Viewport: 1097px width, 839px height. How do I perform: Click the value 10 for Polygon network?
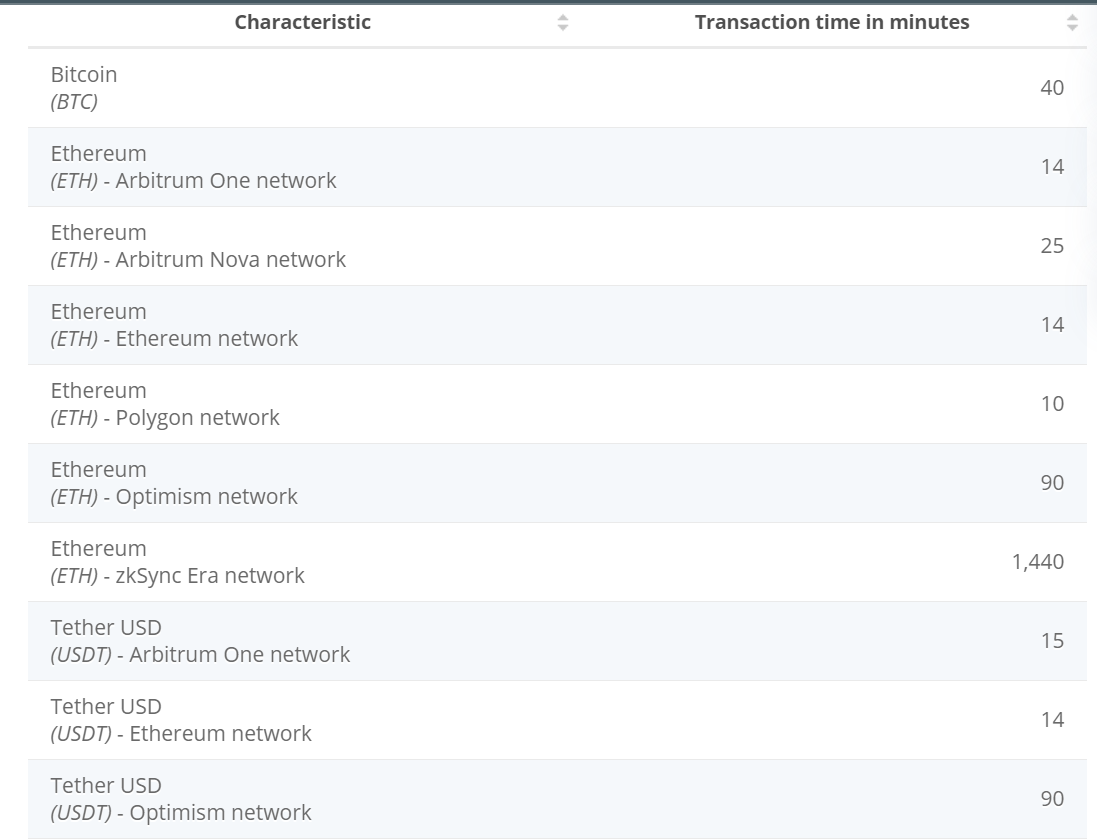1052,404
